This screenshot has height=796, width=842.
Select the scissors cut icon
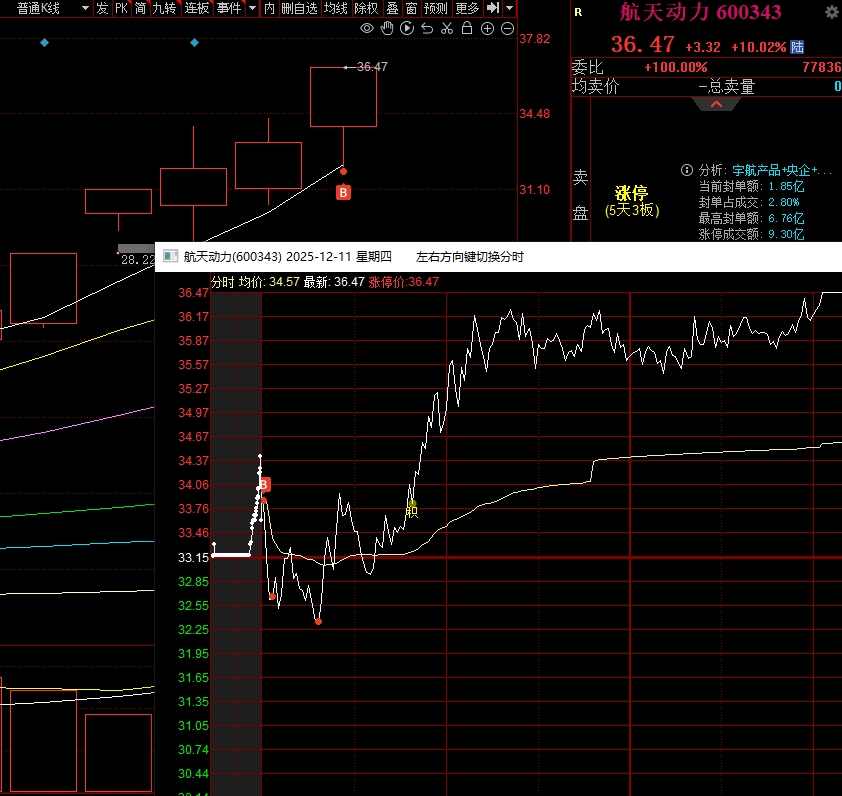[447, 28]
